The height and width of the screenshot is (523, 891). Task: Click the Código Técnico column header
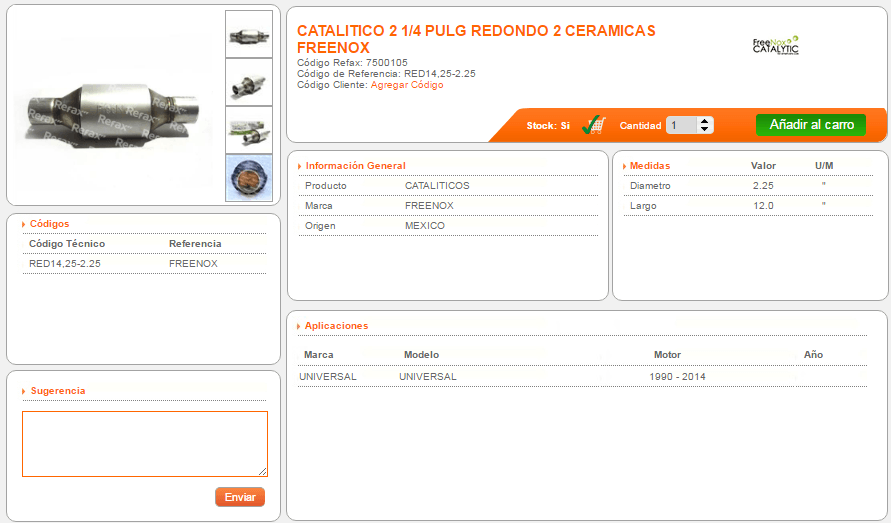67,244
